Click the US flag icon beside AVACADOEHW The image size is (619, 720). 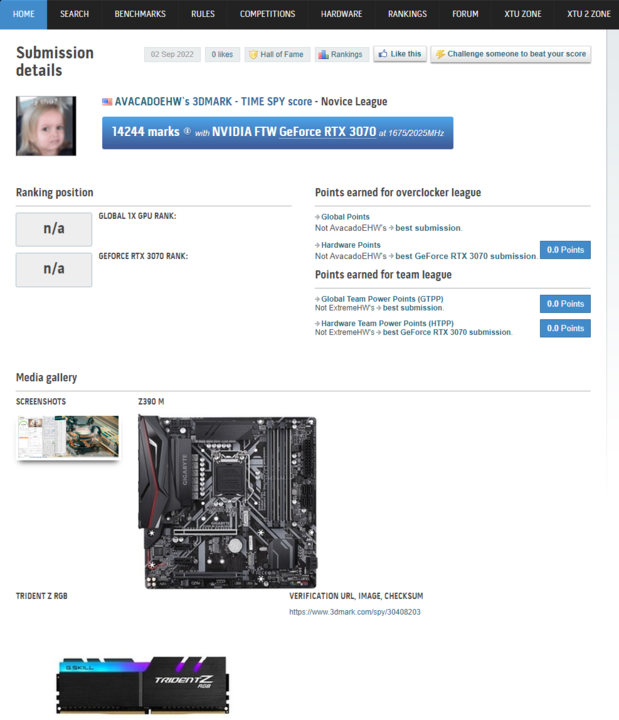107,102
